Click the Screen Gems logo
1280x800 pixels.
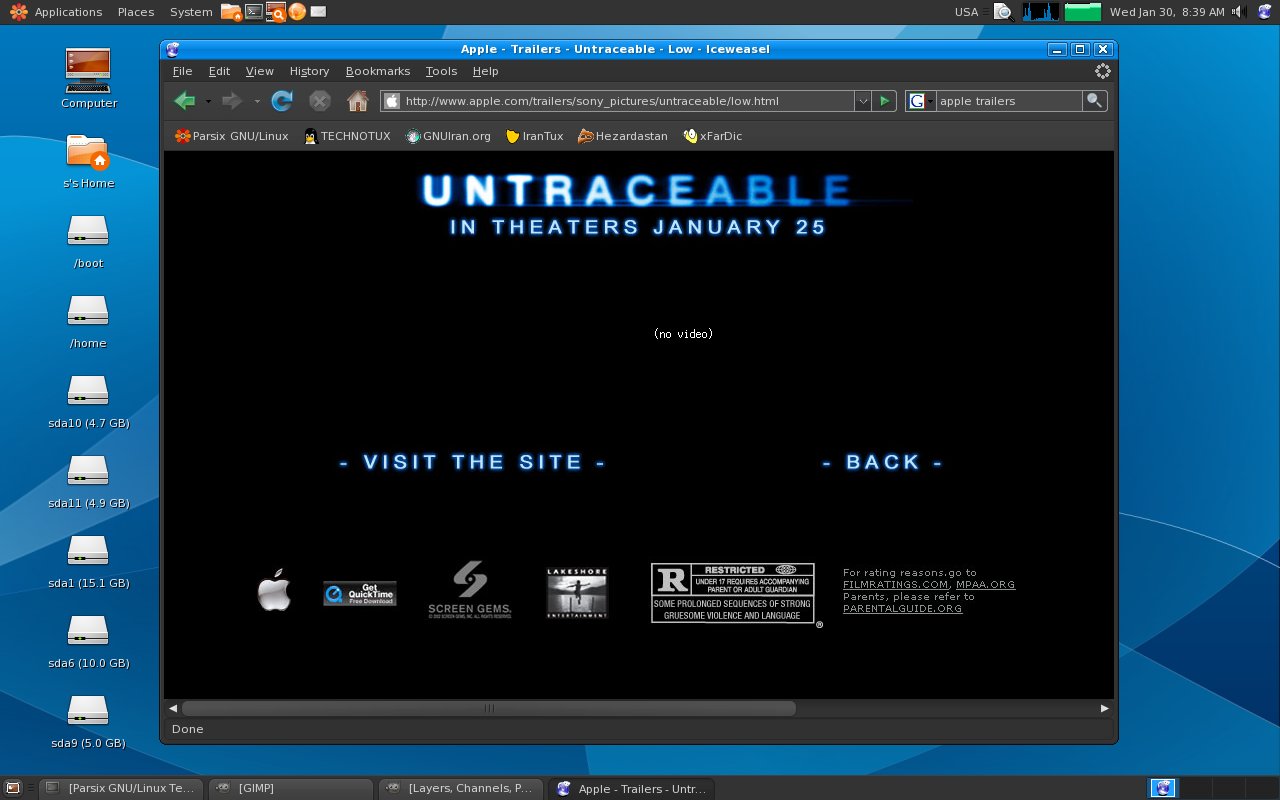click(470, 590)
